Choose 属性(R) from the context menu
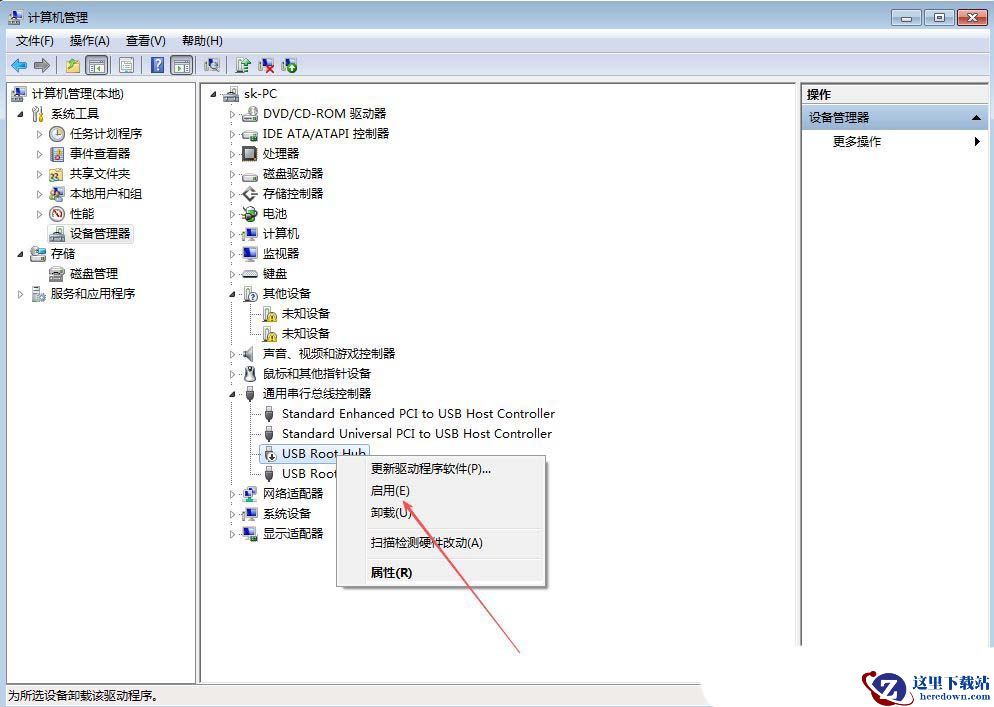The image size is (994, 707). click(391, 573)
